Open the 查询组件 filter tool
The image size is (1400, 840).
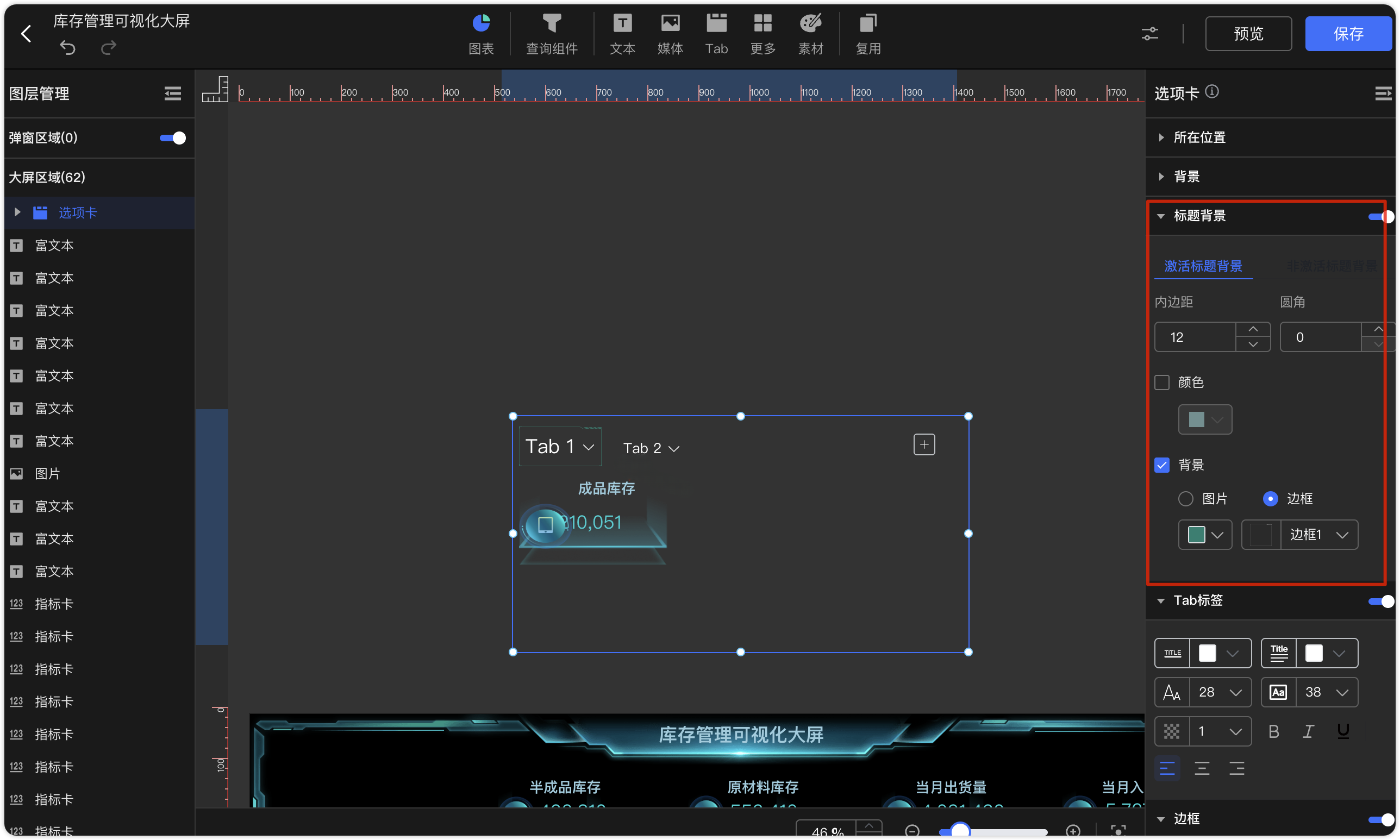coord(552,35)
